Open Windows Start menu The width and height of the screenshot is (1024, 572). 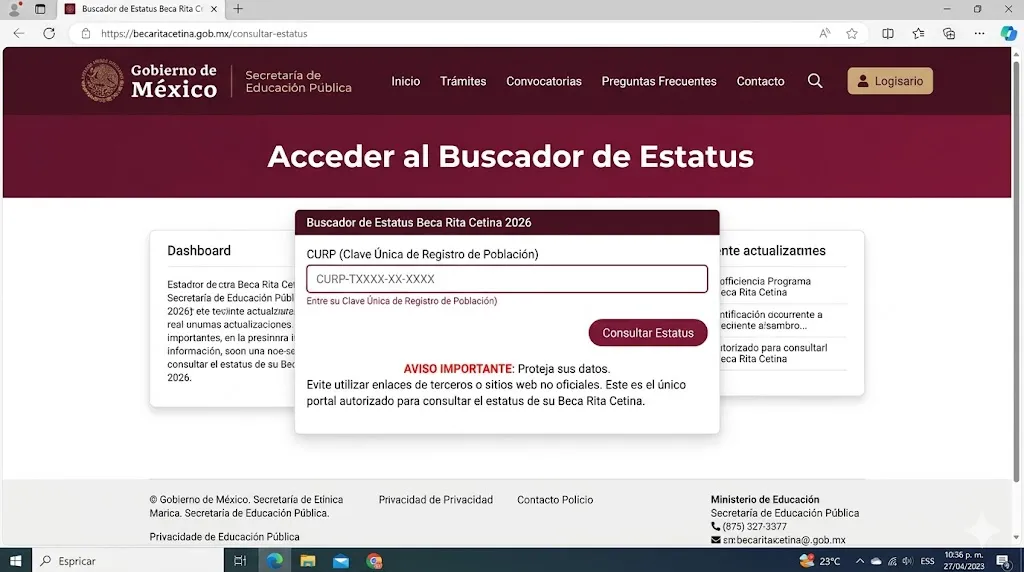(x=16, y=560)
